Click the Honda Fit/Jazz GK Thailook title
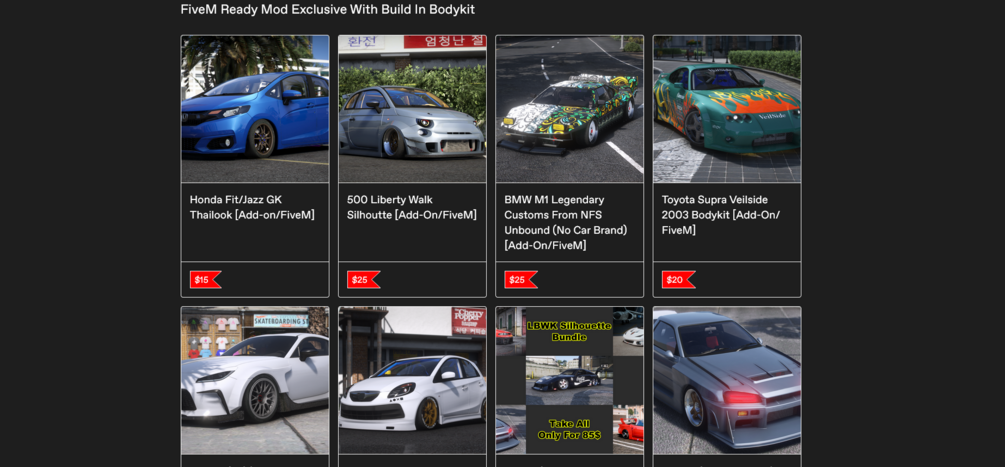Screen dimensions: 1005x467 pos(253,208)
